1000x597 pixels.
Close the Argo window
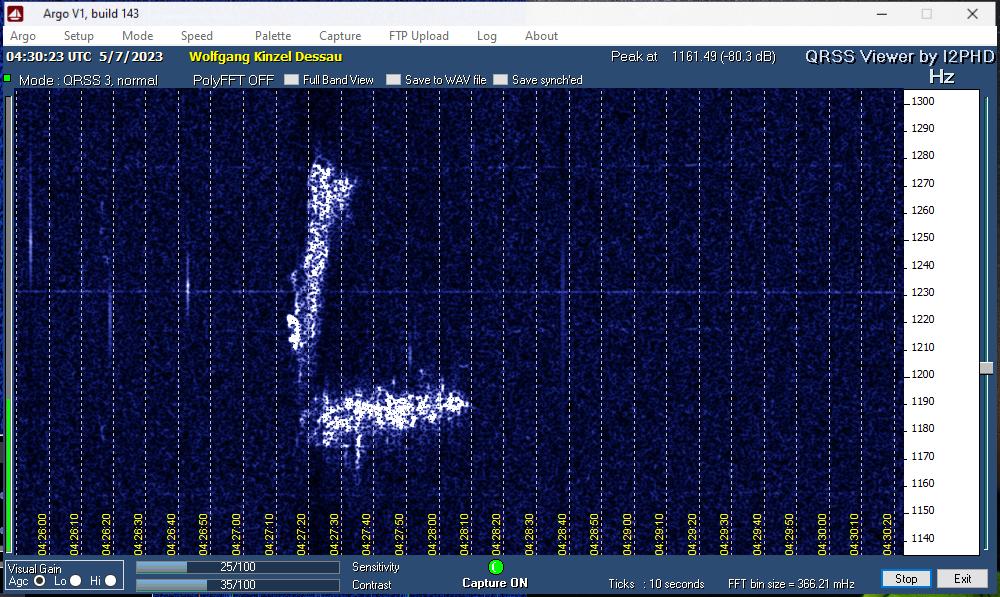click(x=972, y=13)
